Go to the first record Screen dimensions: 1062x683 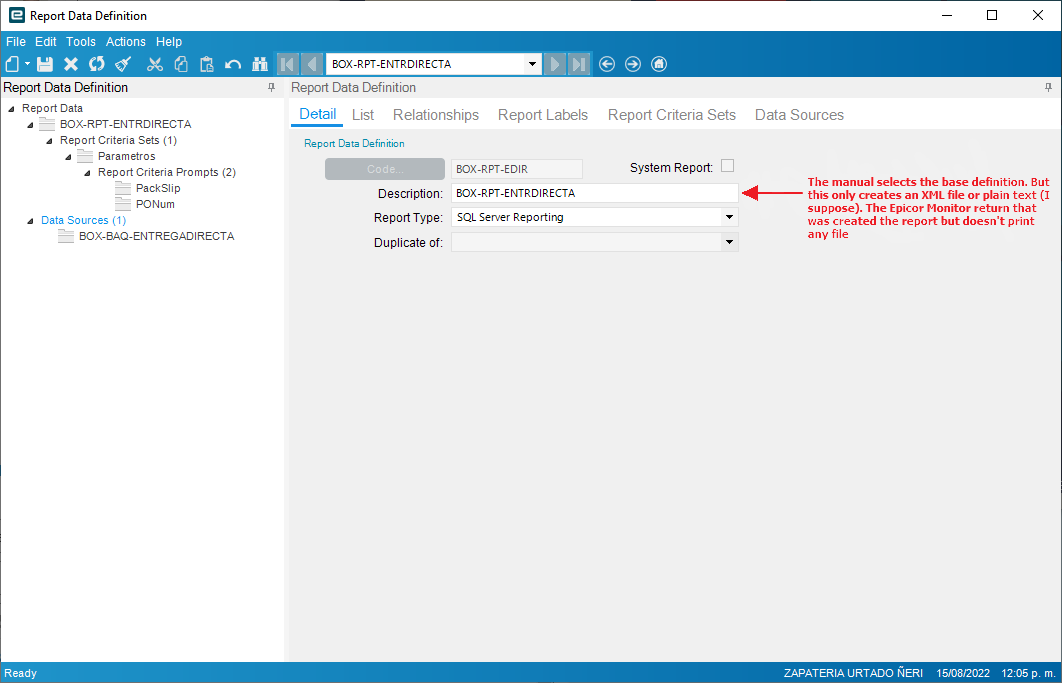click(287, 64)
